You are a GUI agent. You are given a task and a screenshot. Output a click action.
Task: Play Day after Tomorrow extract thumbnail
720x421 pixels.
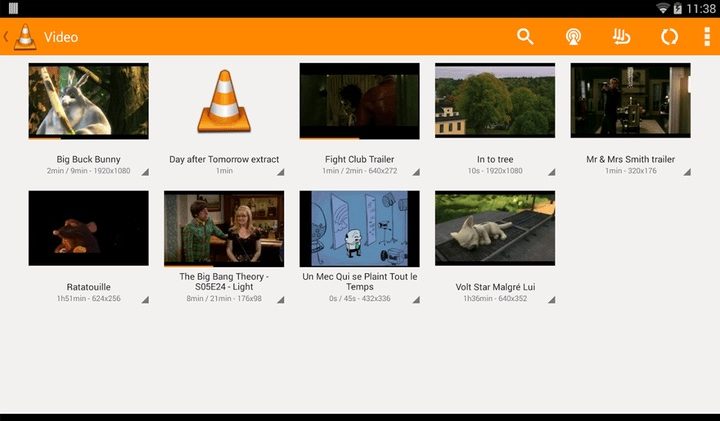click(x=224, y=101)
